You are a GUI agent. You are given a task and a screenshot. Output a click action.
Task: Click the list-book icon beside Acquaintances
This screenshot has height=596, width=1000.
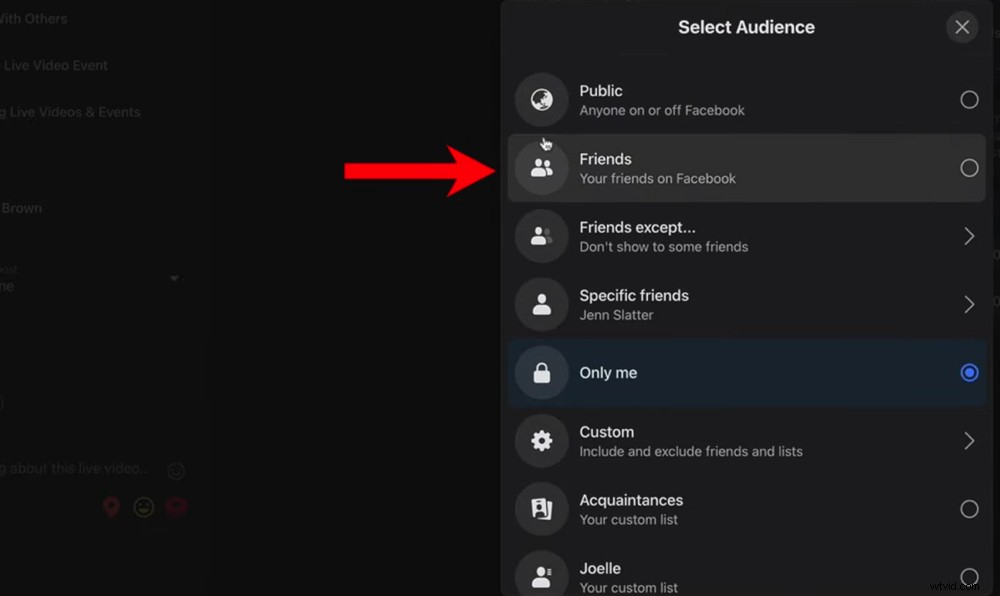(540, 509)
